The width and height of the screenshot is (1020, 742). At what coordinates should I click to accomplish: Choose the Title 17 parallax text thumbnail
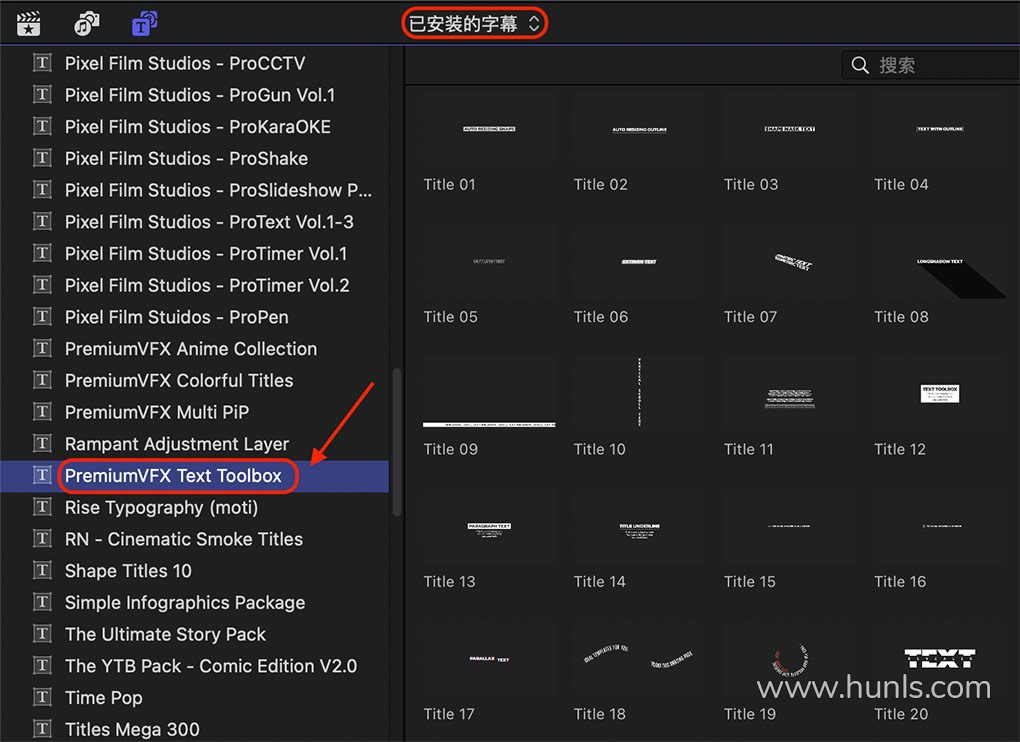[489, 659]
